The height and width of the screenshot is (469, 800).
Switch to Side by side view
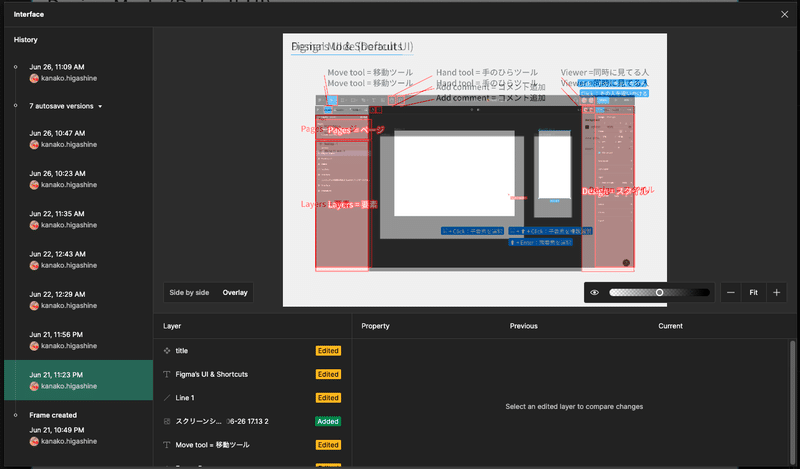coord(189,292)
